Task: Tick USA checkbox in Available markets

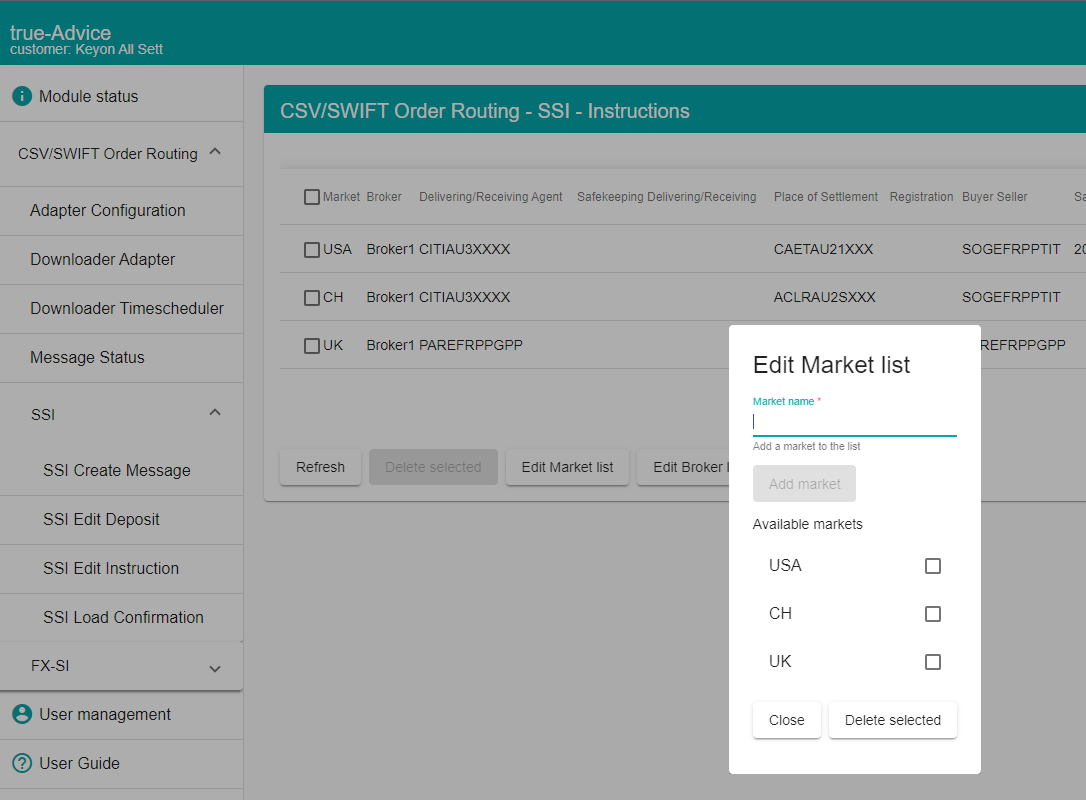Action: (x=933, y=566)
